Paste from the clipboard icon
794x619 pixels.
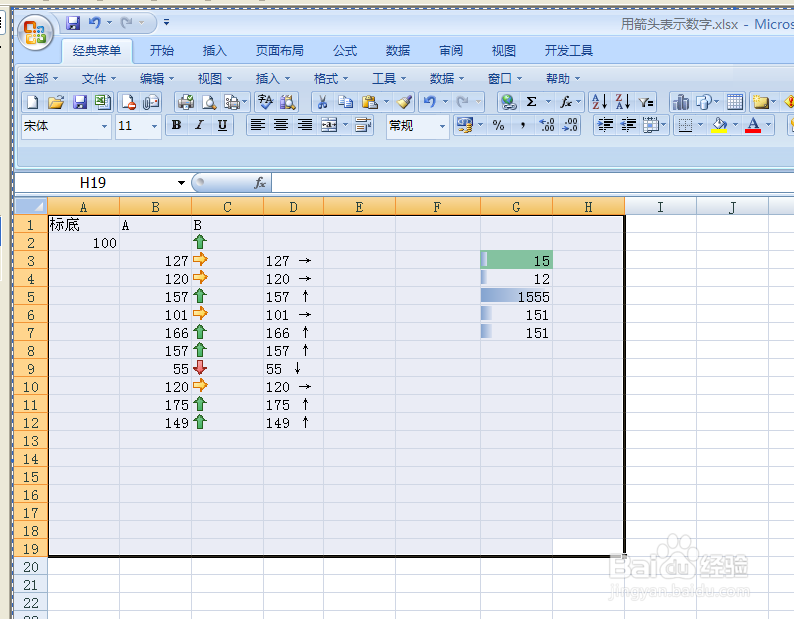pos(370,102)
